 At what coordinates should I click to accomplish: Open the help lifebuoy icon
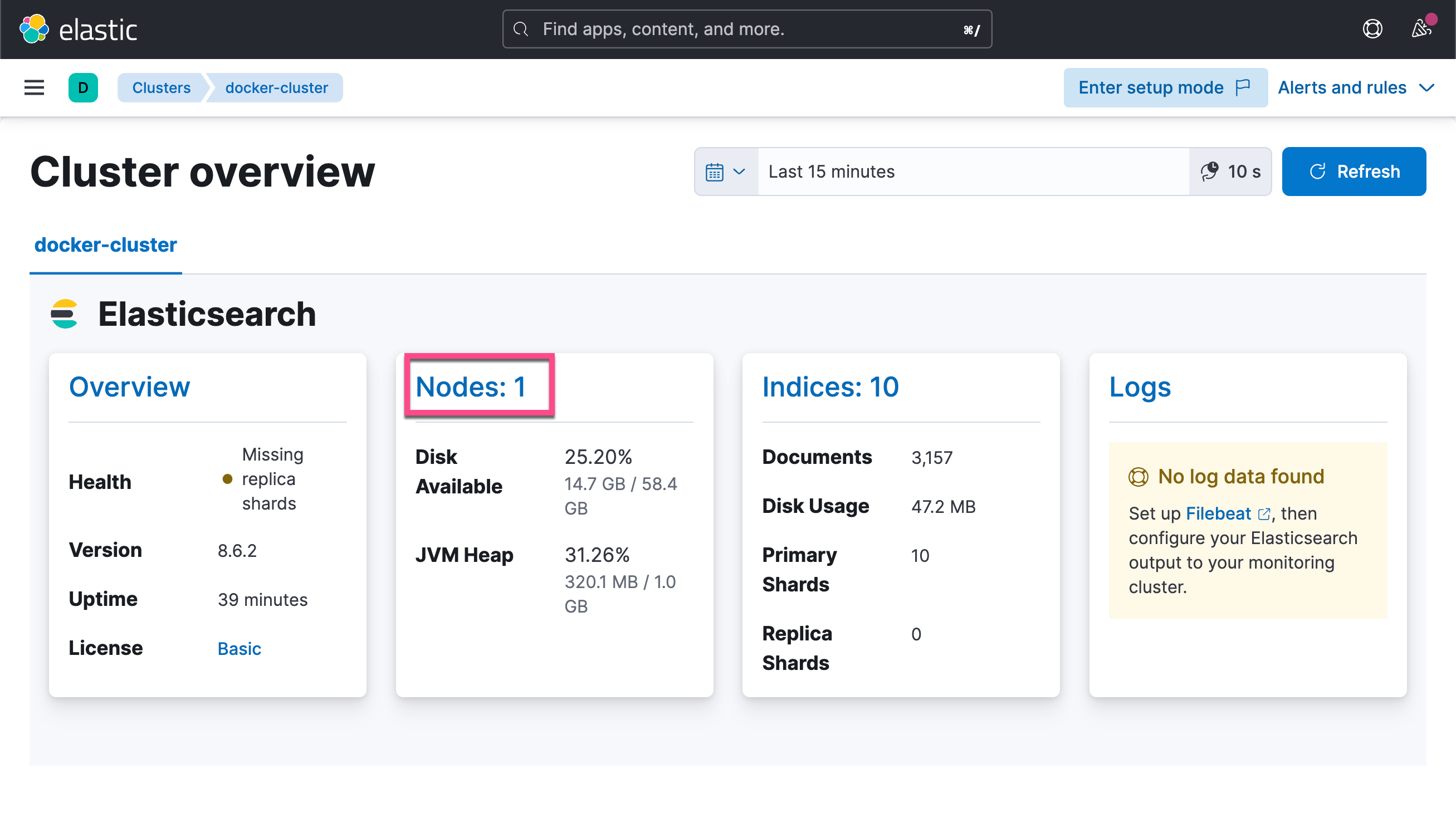[1372, 29]
